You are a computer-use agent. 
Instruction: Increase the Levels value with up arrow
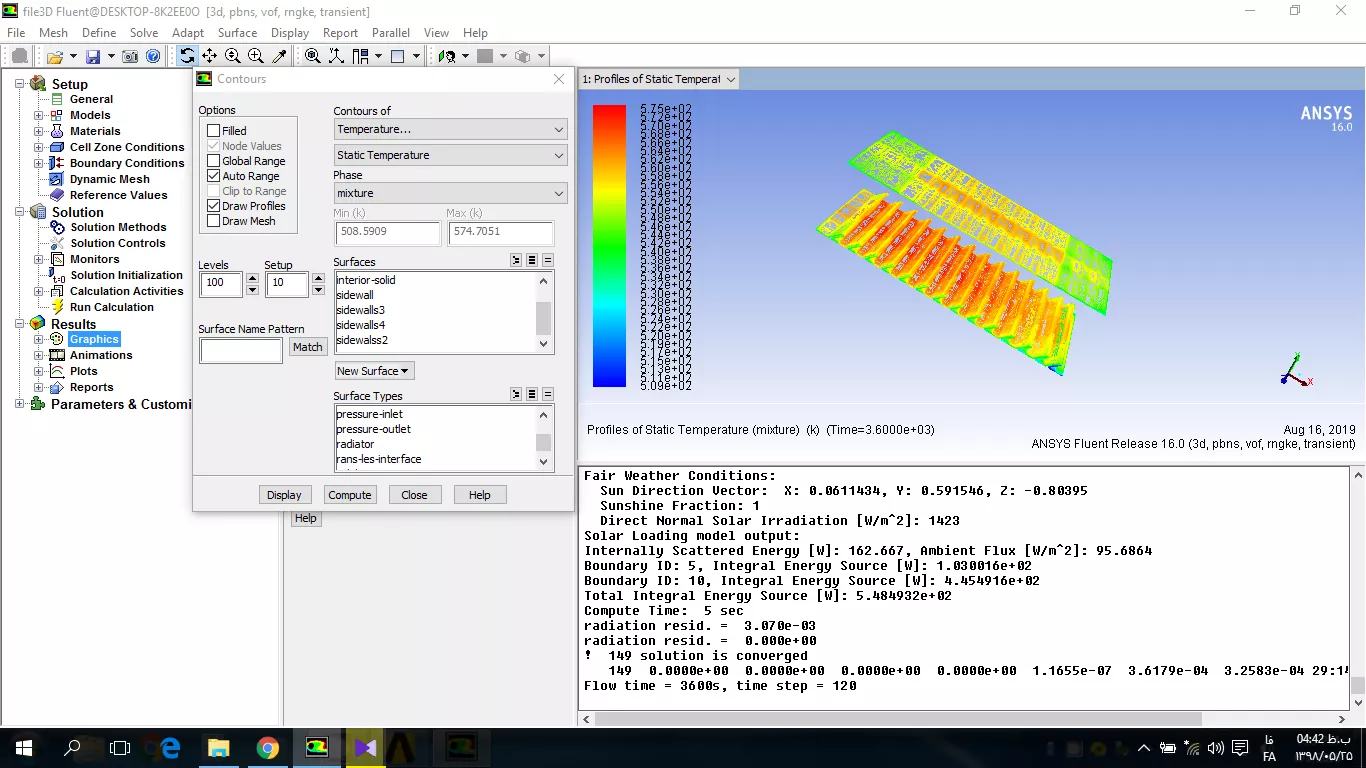pos(252,278)
